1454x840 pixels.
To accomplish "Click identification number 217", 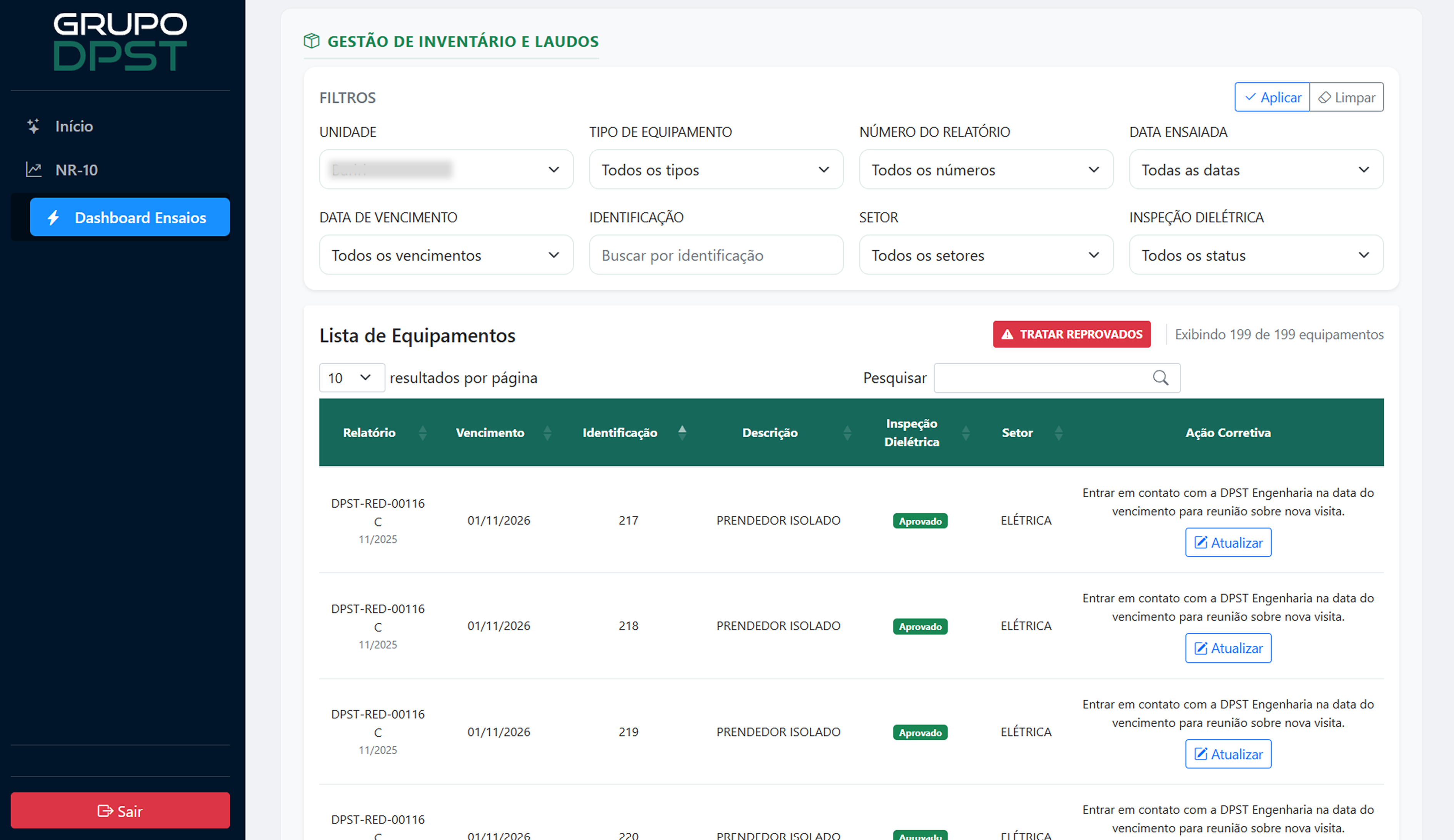I will [629, 520].
